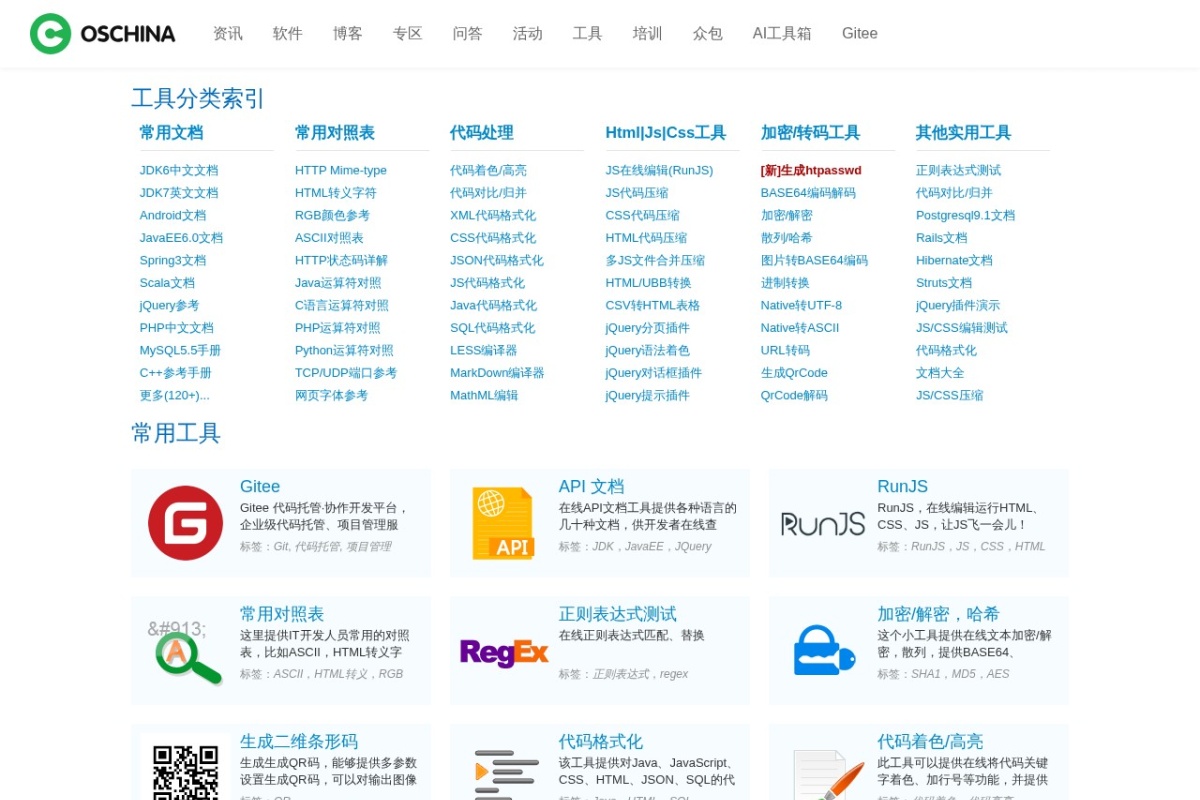Screen dimensions: 1200x800
Task: Click the RunJS logo icon
Action: [x=822, y=521]
